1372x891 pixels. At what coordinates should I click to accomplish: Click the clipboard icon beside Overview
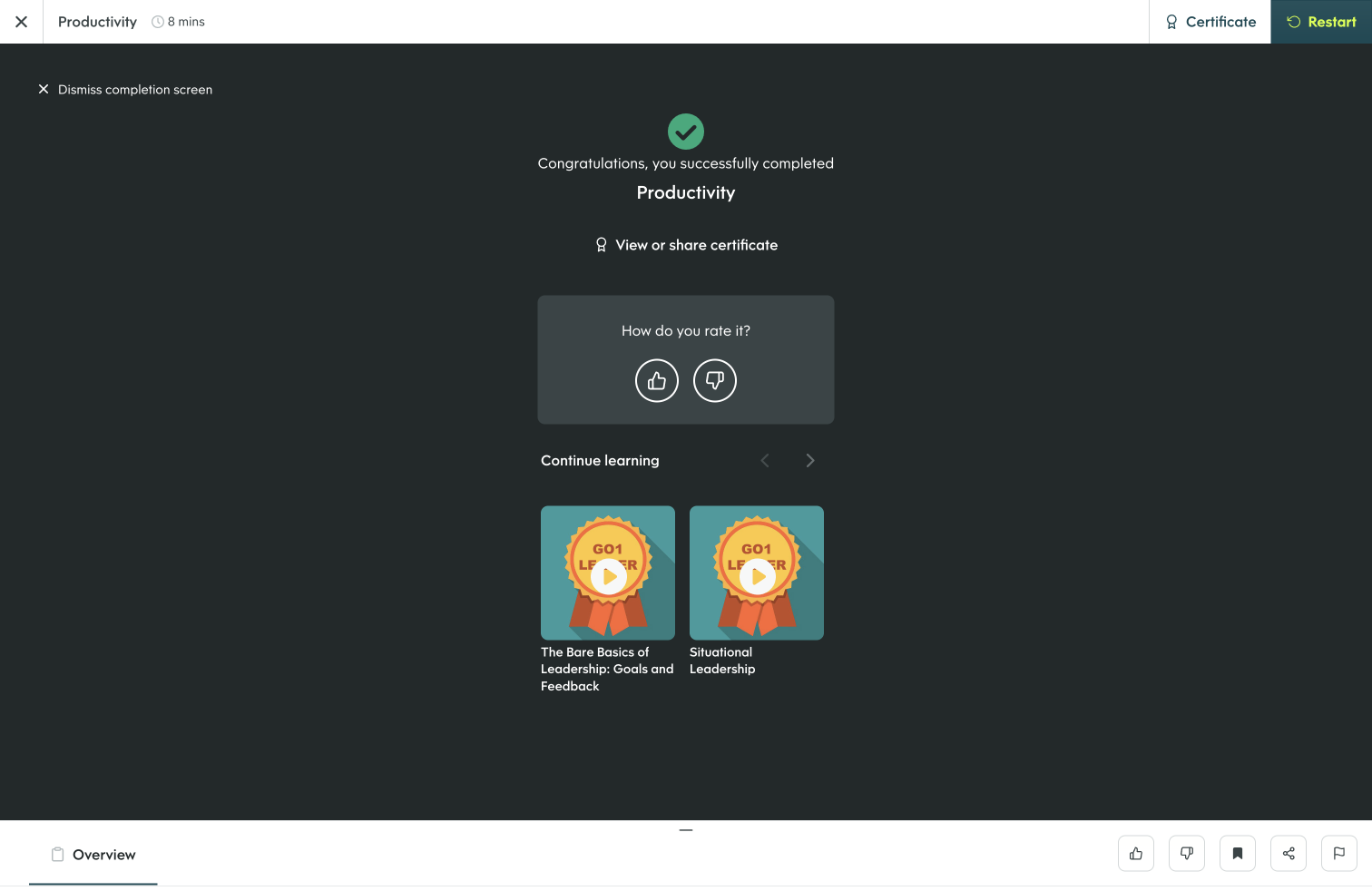coord(56,853)
